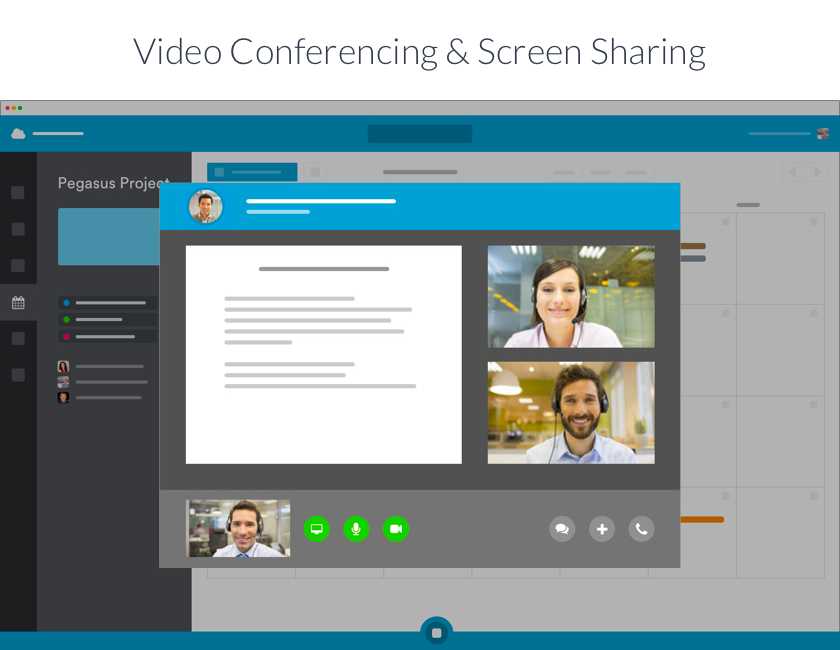Click the search field in the top bar

pyautogui.click(x=420, y=134)
